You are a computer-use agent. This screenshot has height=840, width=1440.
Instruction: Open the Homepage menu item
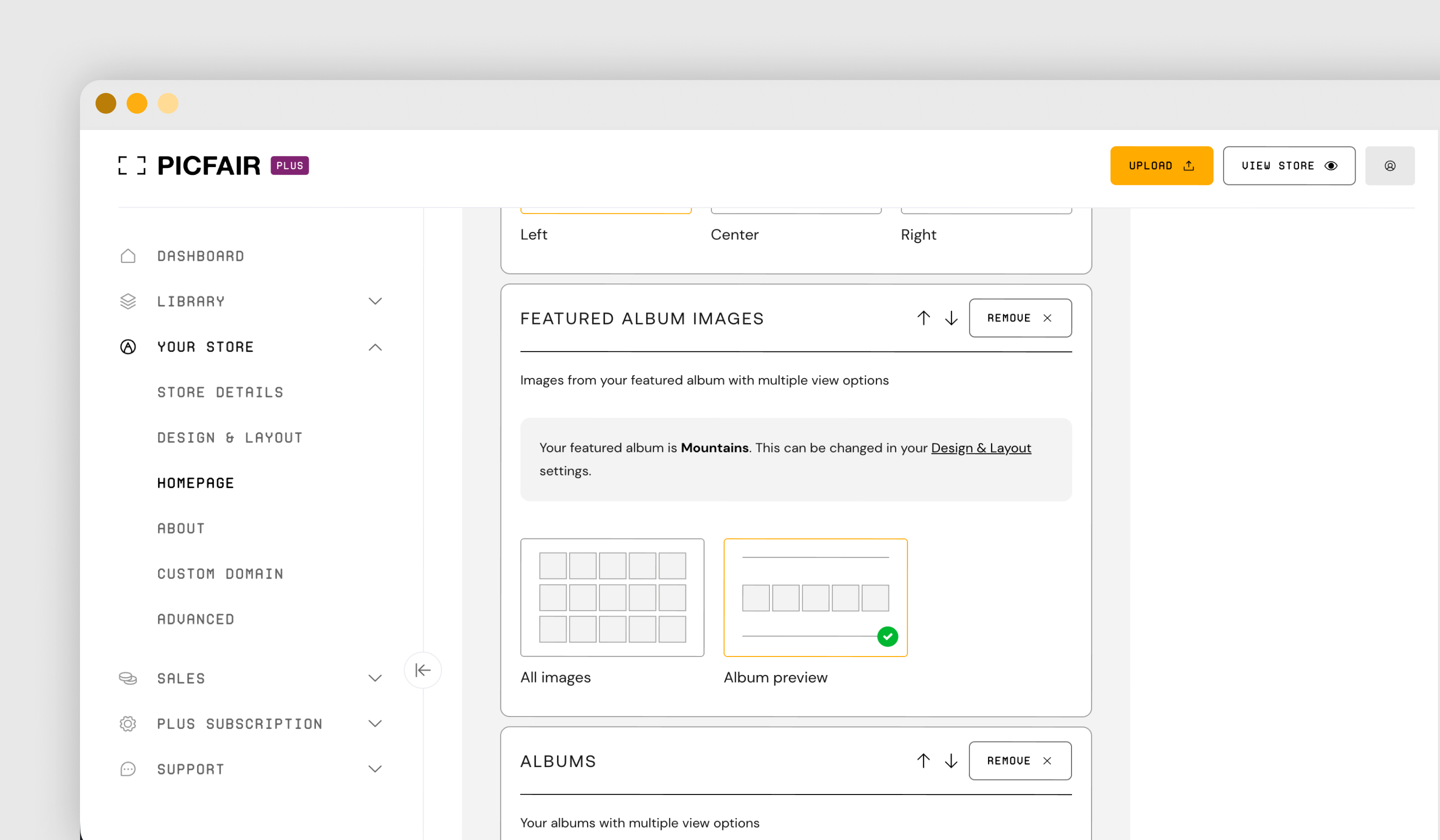point(195,483)
